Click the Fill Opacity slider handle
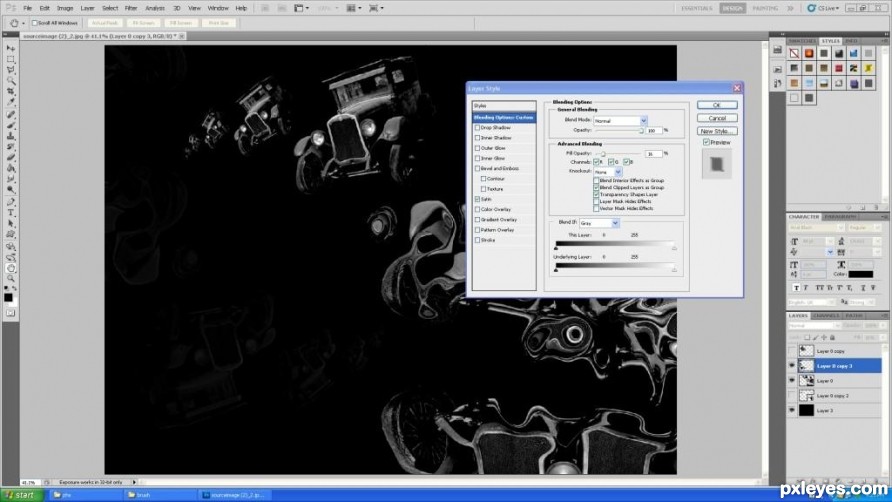Screen dimensions: 892x502 [603, 154]
